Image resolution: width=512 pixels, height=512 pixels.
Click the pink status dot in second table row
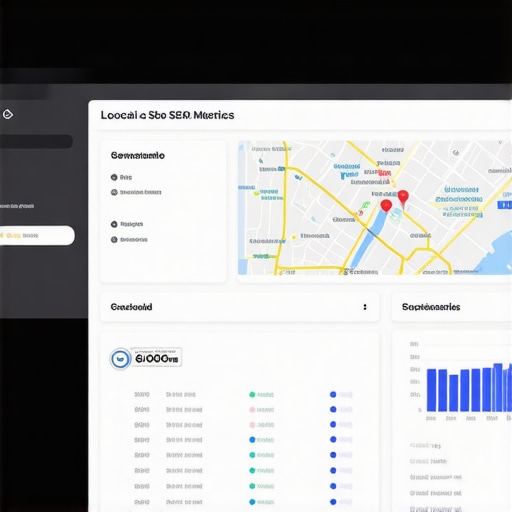point(252,410)
